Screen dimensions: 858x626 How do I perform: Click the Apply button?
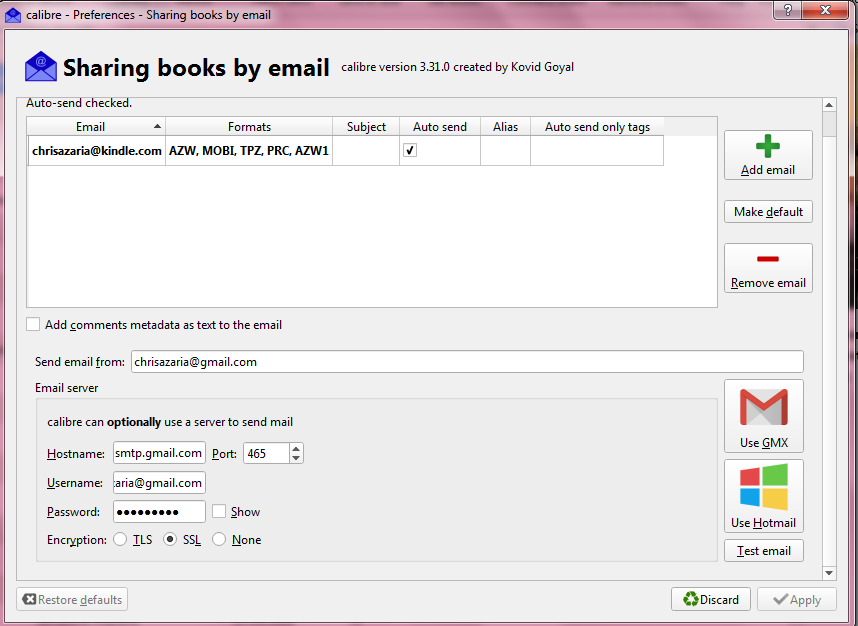[796, 599]
